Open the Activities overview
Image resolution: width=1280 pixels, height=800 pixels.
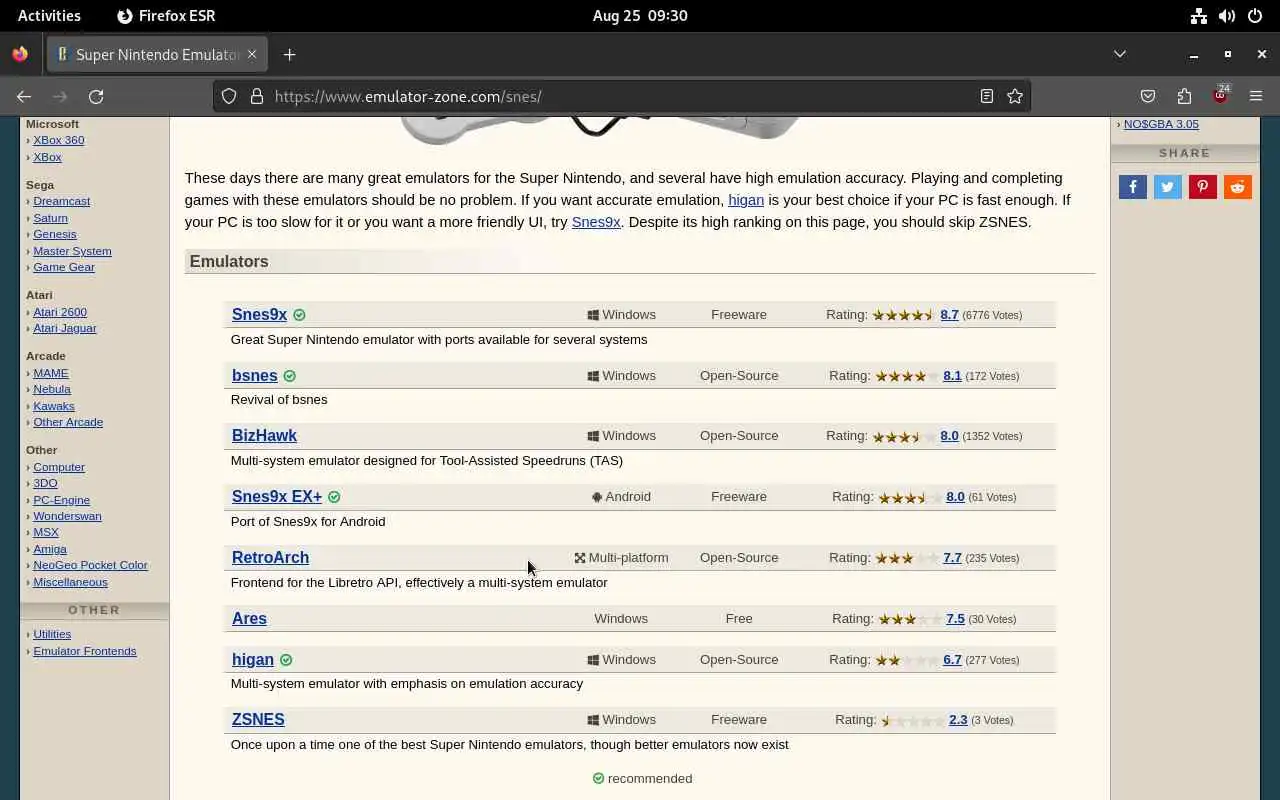(x=49, y=15)
